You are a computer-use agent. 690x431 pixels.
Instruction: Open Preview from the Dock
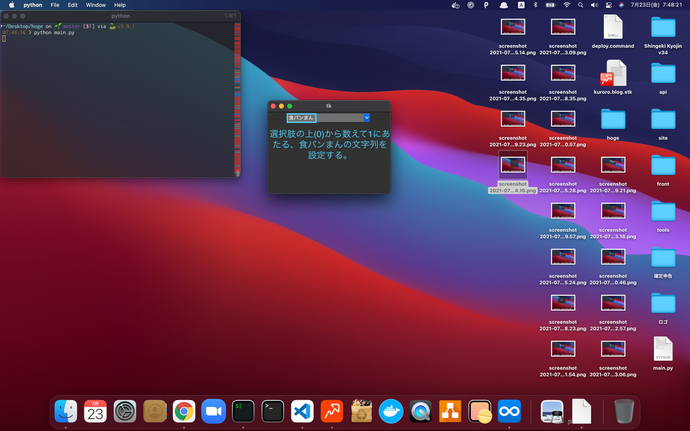coord(552,411)
